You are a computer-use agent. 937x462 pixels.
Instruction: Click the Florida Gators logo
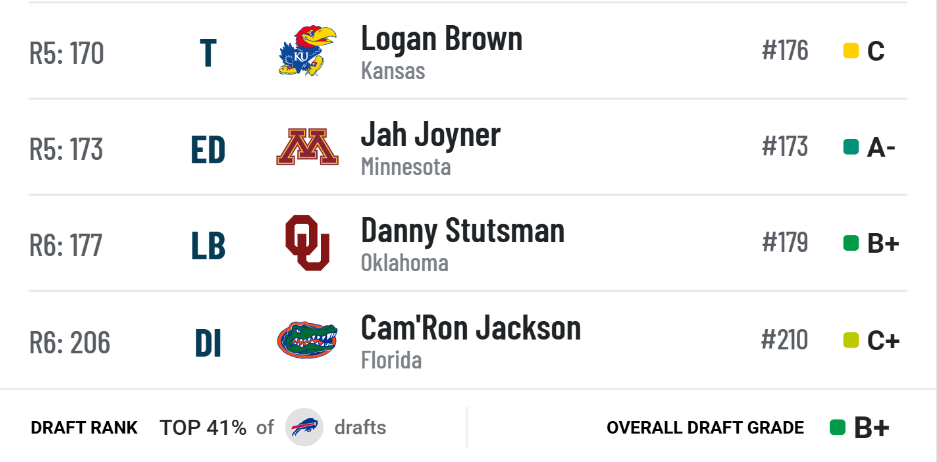click(x=307, y=339)
